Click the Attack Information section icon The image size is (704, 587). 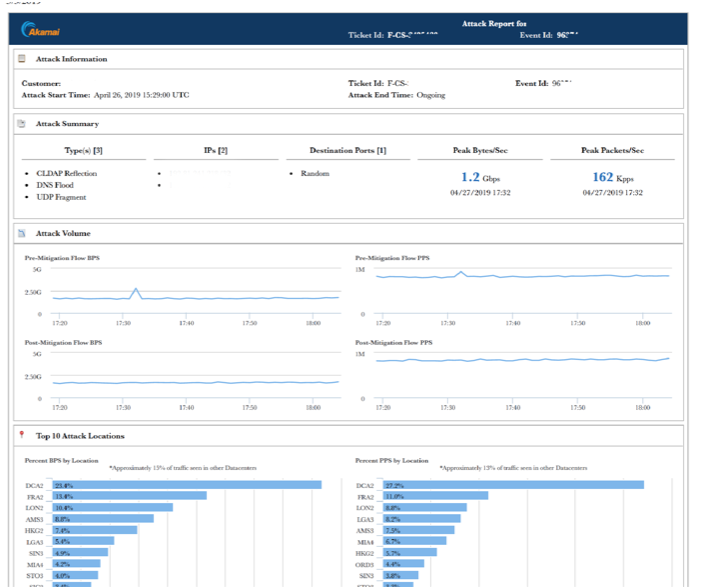coord(22,59)
